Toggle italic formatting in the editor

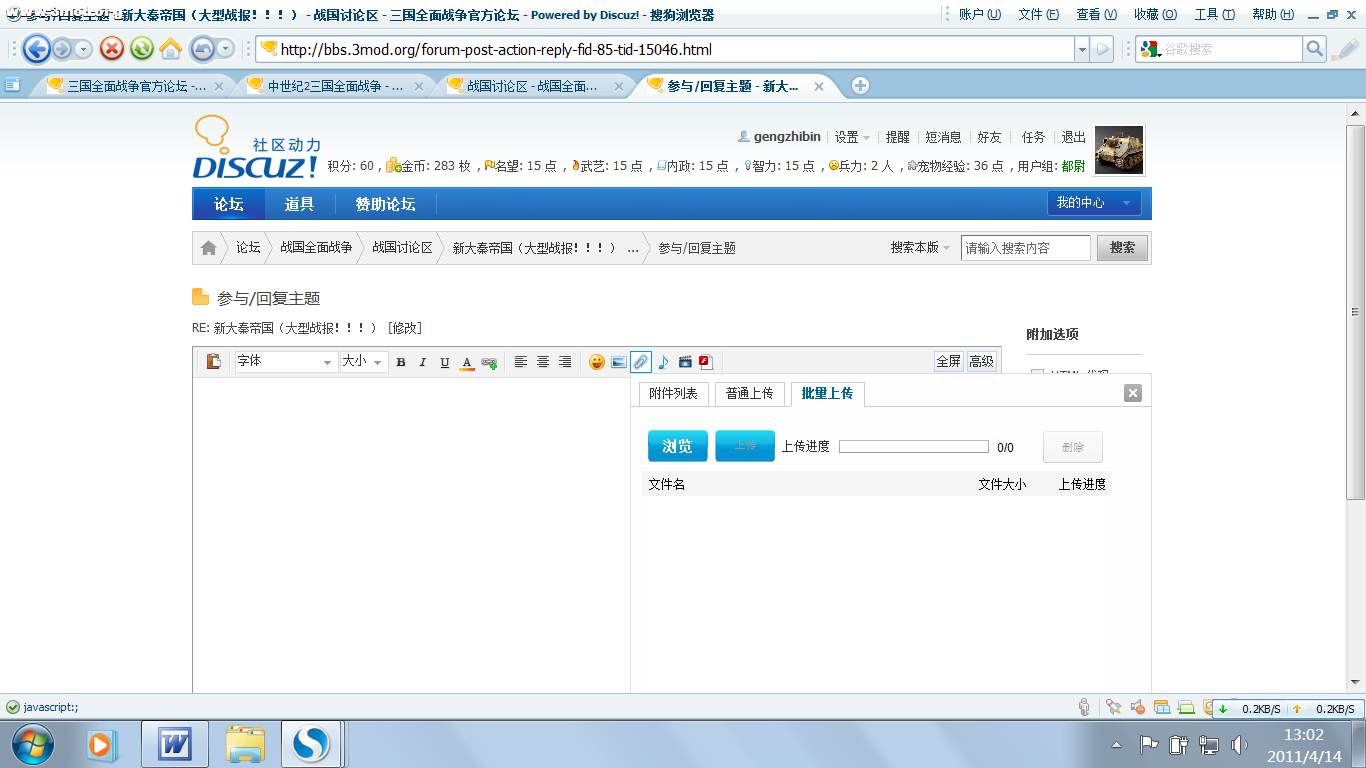point(422,362)
